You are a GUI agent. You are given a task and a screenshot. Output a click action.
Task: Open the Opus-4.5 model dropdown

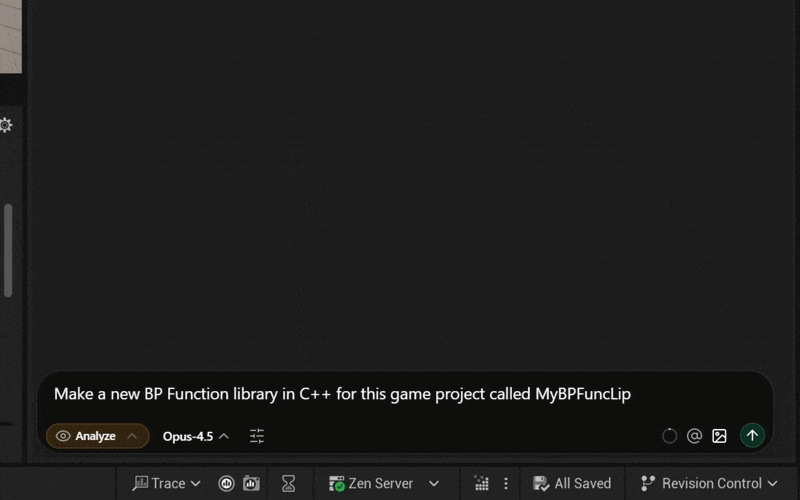pyautogui.click(x=196, y=436)
